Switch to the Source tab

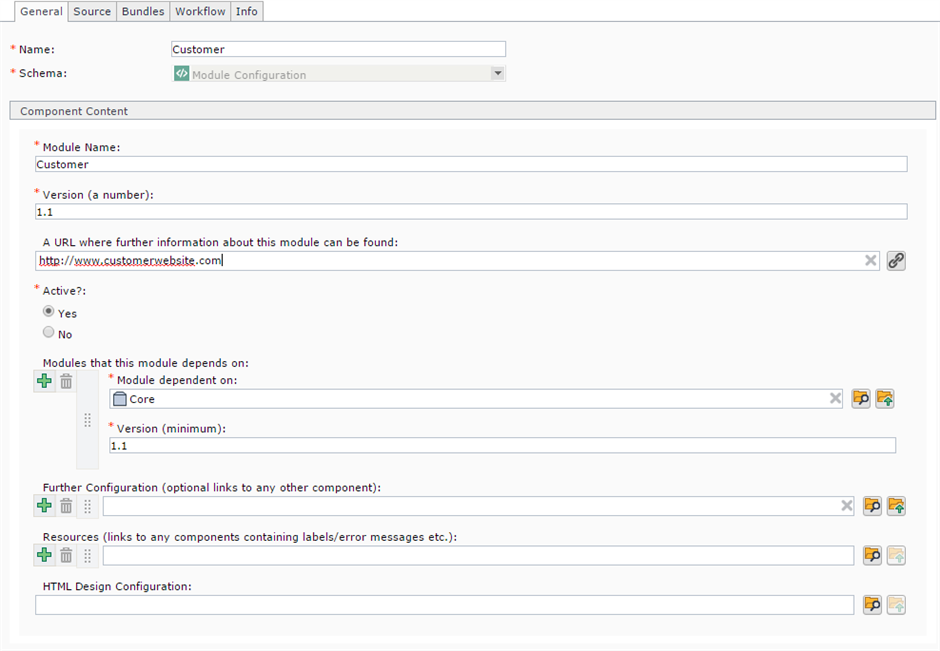(x=92, y=11)
